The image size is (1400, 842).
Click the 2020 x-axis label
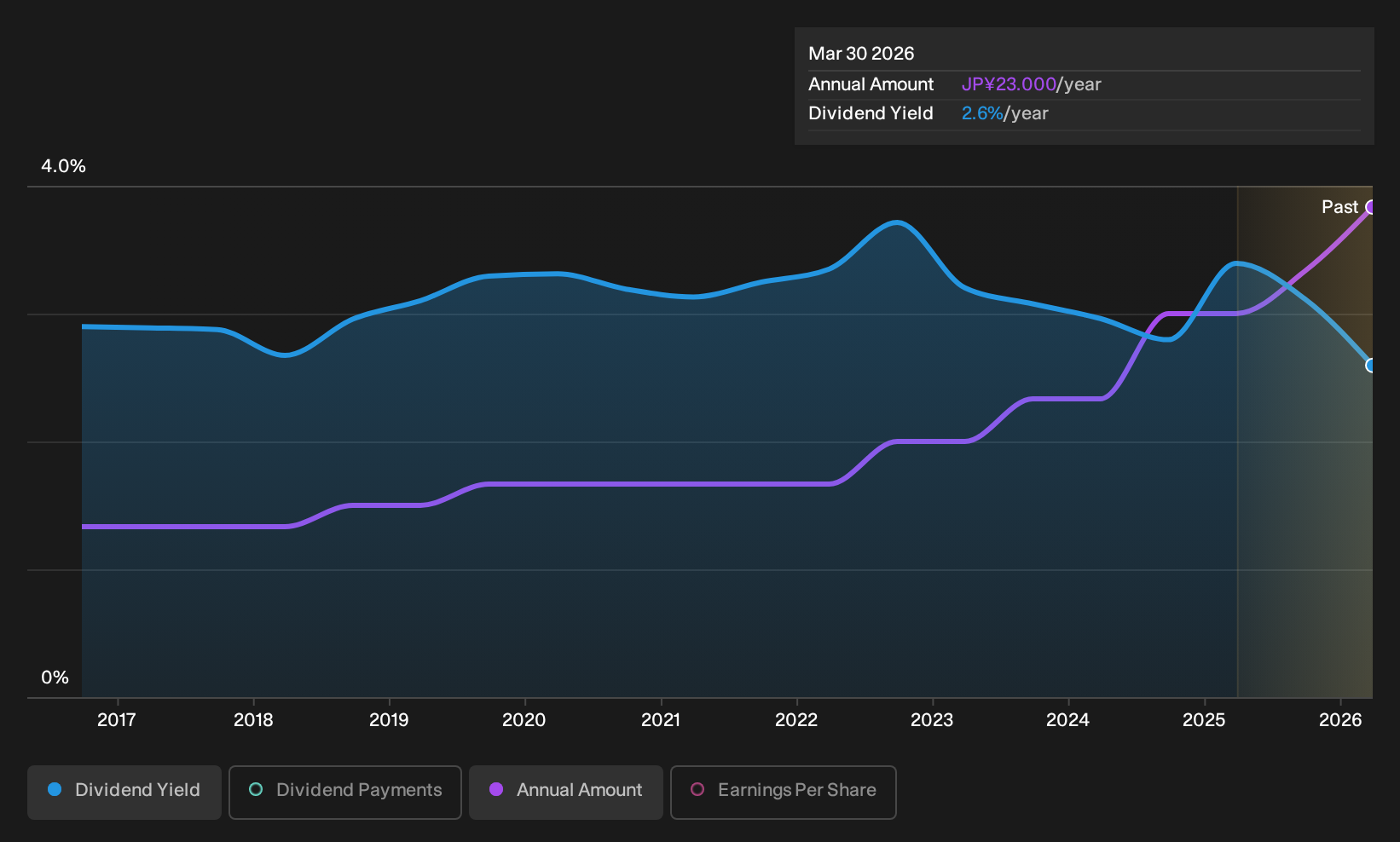tap(524, 720)
